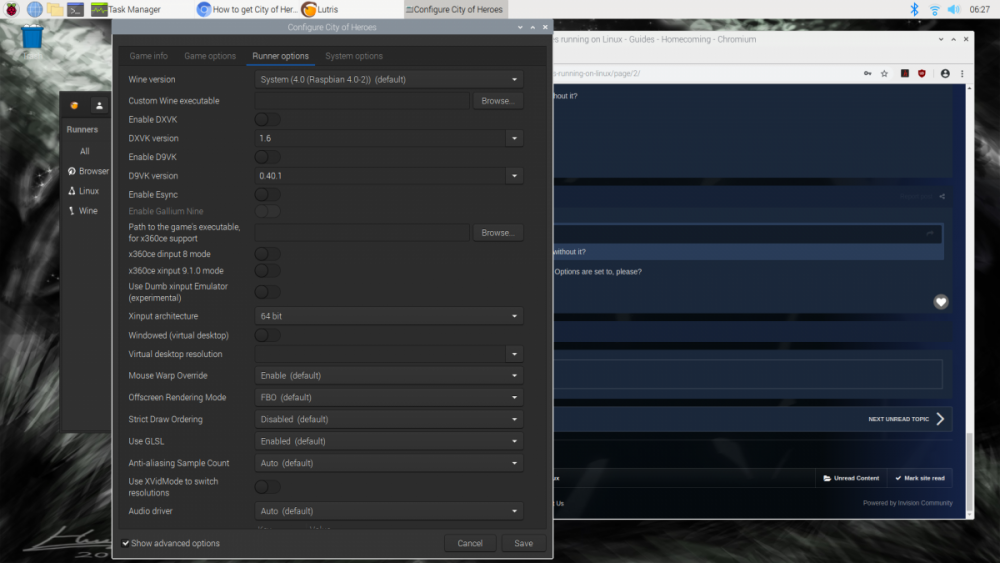This screenshot has height=563, width=1000.
Task: Launch the terminal from the taskbar
Action: click(x=75, y=9)
